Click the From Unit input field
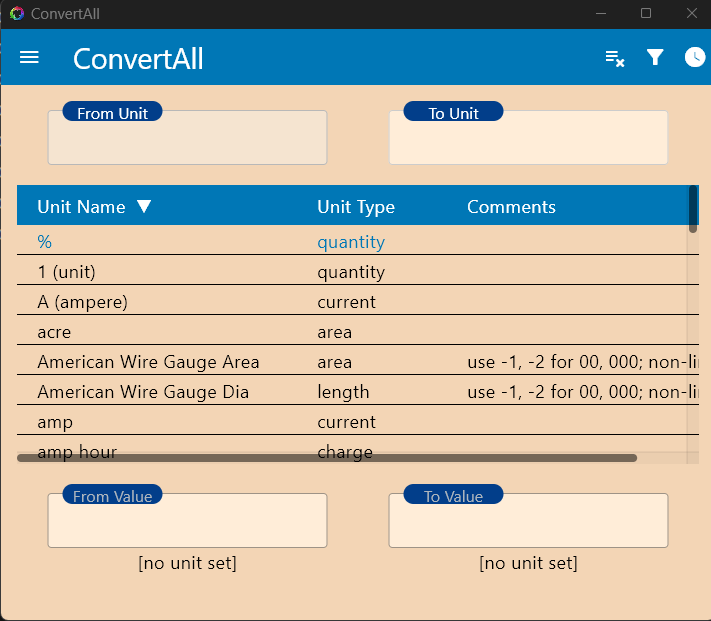Viewport: 711px width, 621px height. point(187,140)
